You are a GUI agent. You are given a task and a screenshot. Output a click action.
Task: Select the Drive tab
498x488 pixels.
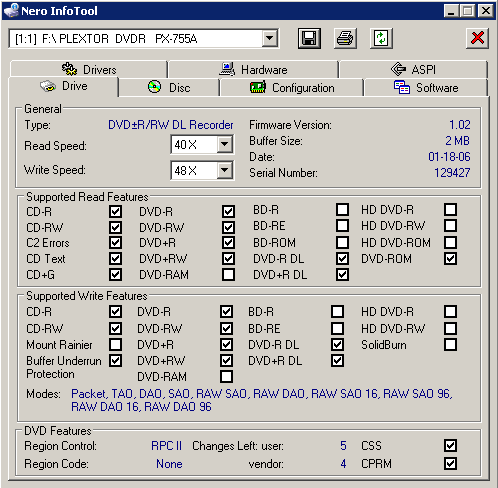[64, 86]
